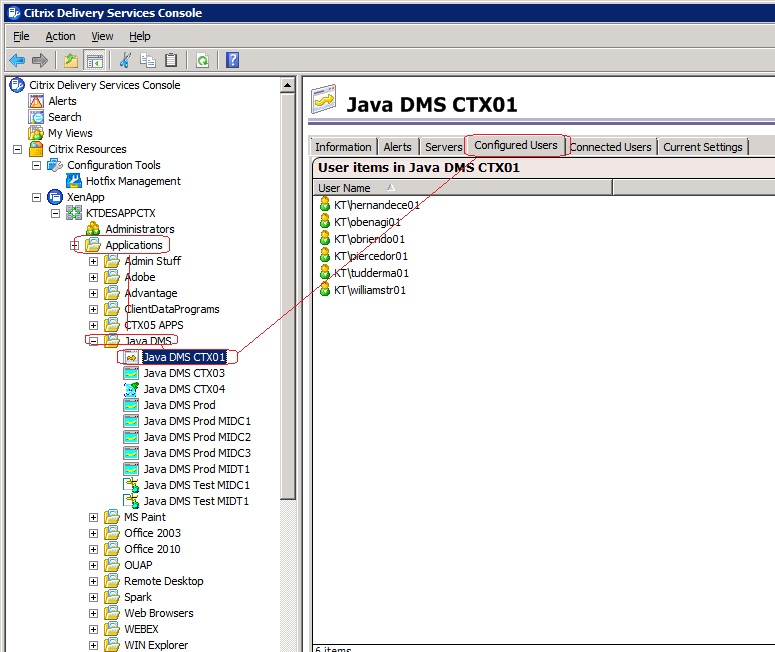Toggle the Show/Hide Console Tree icon
Viewport: 775px width, 652px height.
click(x=94, y=61)
